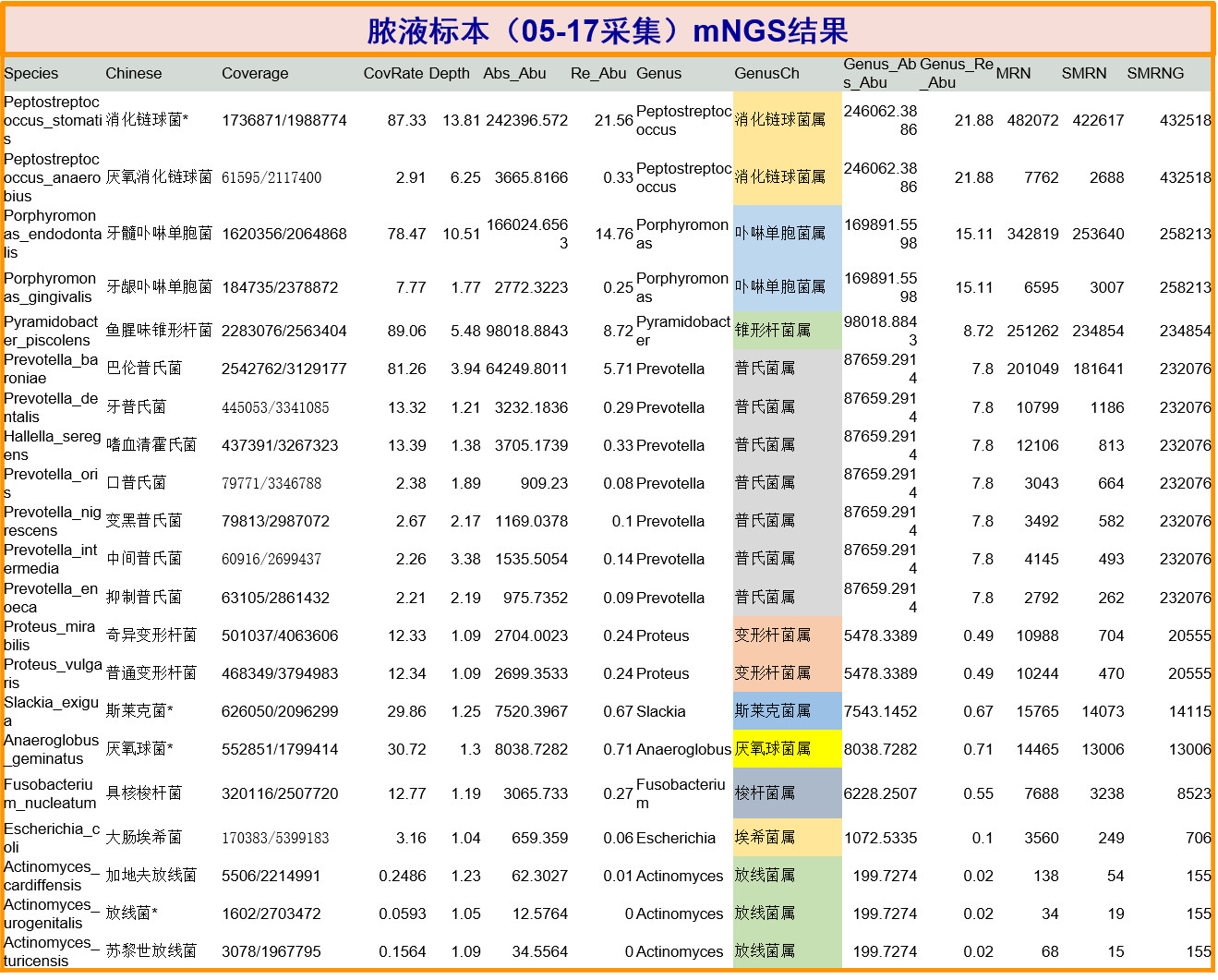The width and height of the screenshot is (1218, 980).
Task: Click species Prevotella_dentalis cell
Action: (51, 407)
